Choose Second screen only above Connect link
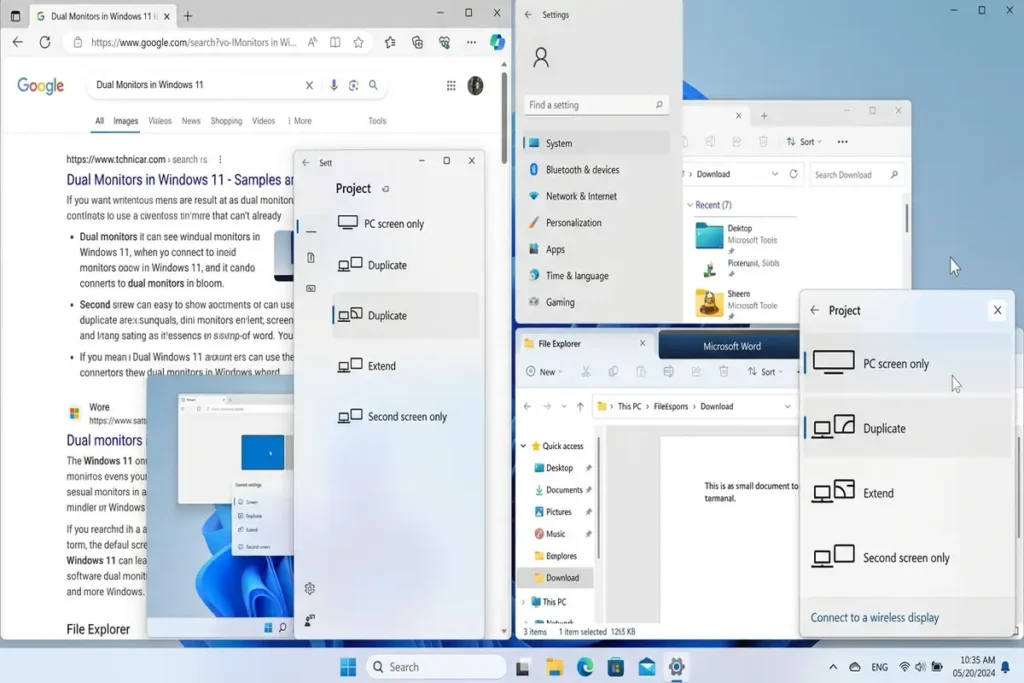Viewport: 1024px width, 683px height. [x=906, y=557]
